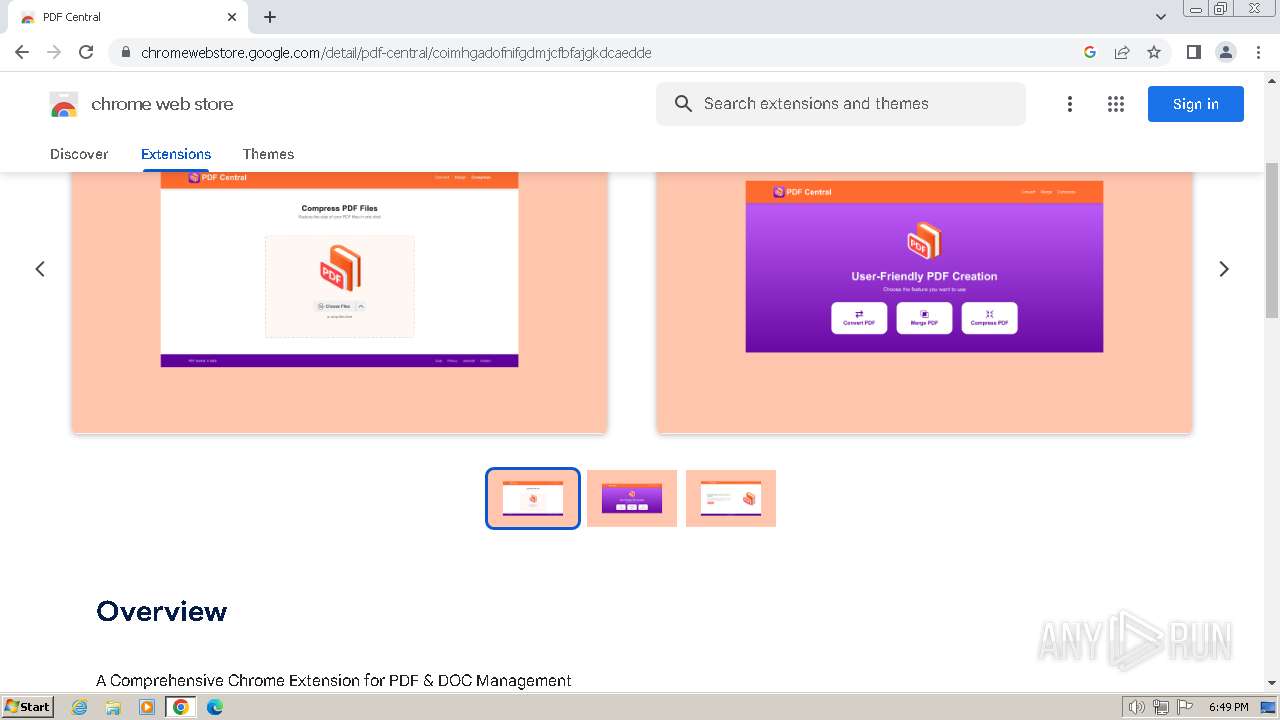This screenshot has width=1280, height=720.
Task: Go back to previous page in Chrome
Action: pyautogui.click(x=22, y=52)
